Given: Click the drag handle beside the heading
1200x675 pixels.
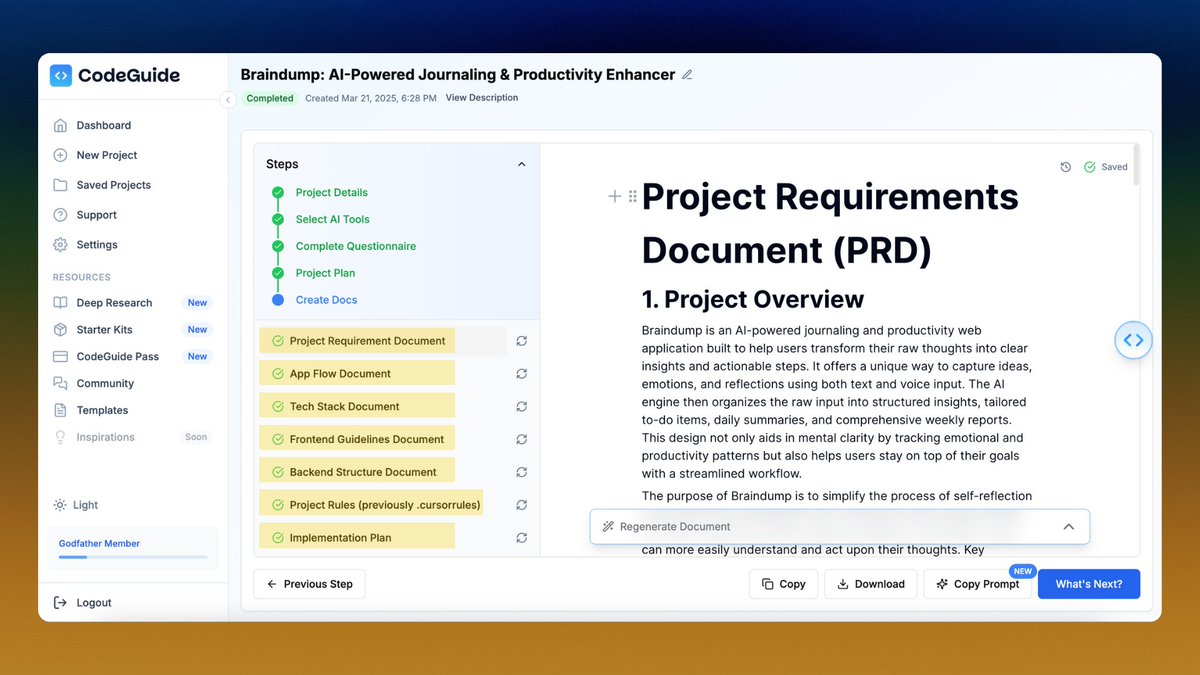Looking at the screenshot, I should coord(633,196).
